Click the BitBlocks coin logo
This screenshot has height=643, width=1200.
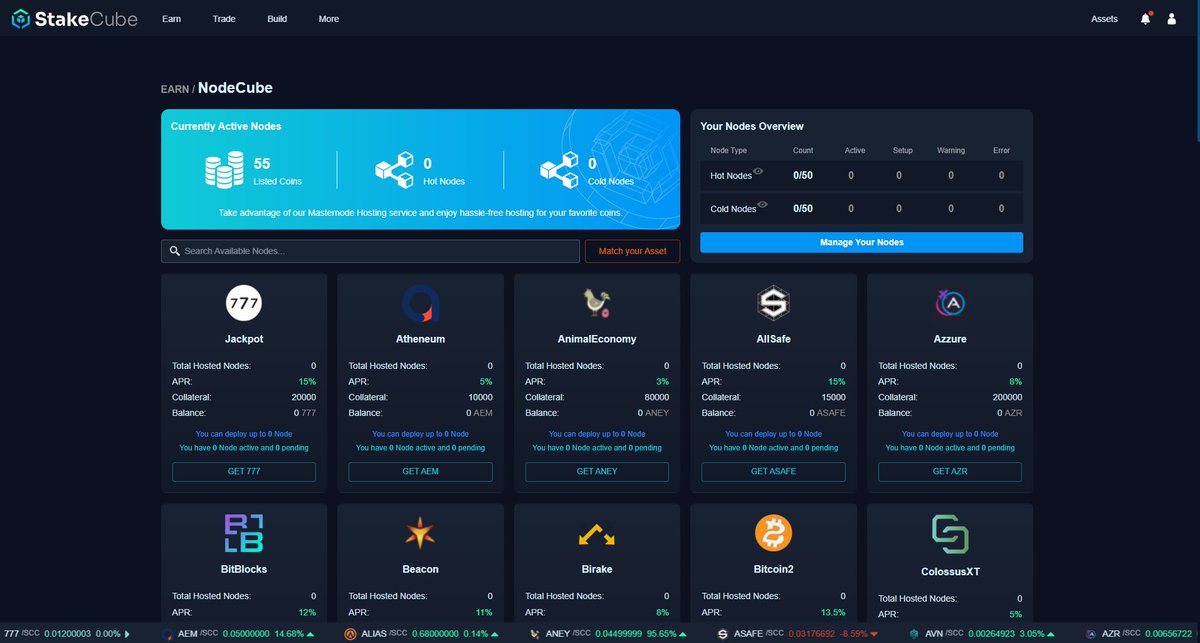(x=244, y=533)
